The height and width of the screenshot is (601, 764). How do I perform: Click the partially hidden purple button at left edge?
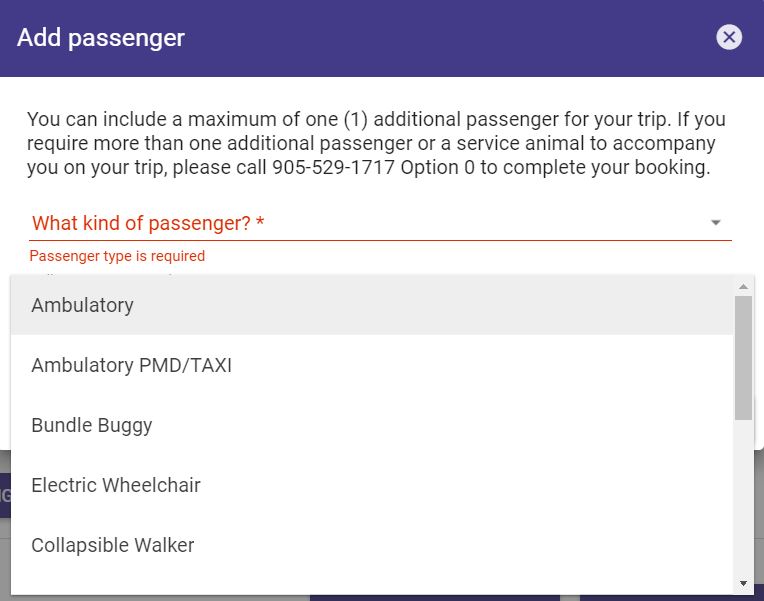click(5, 495)
